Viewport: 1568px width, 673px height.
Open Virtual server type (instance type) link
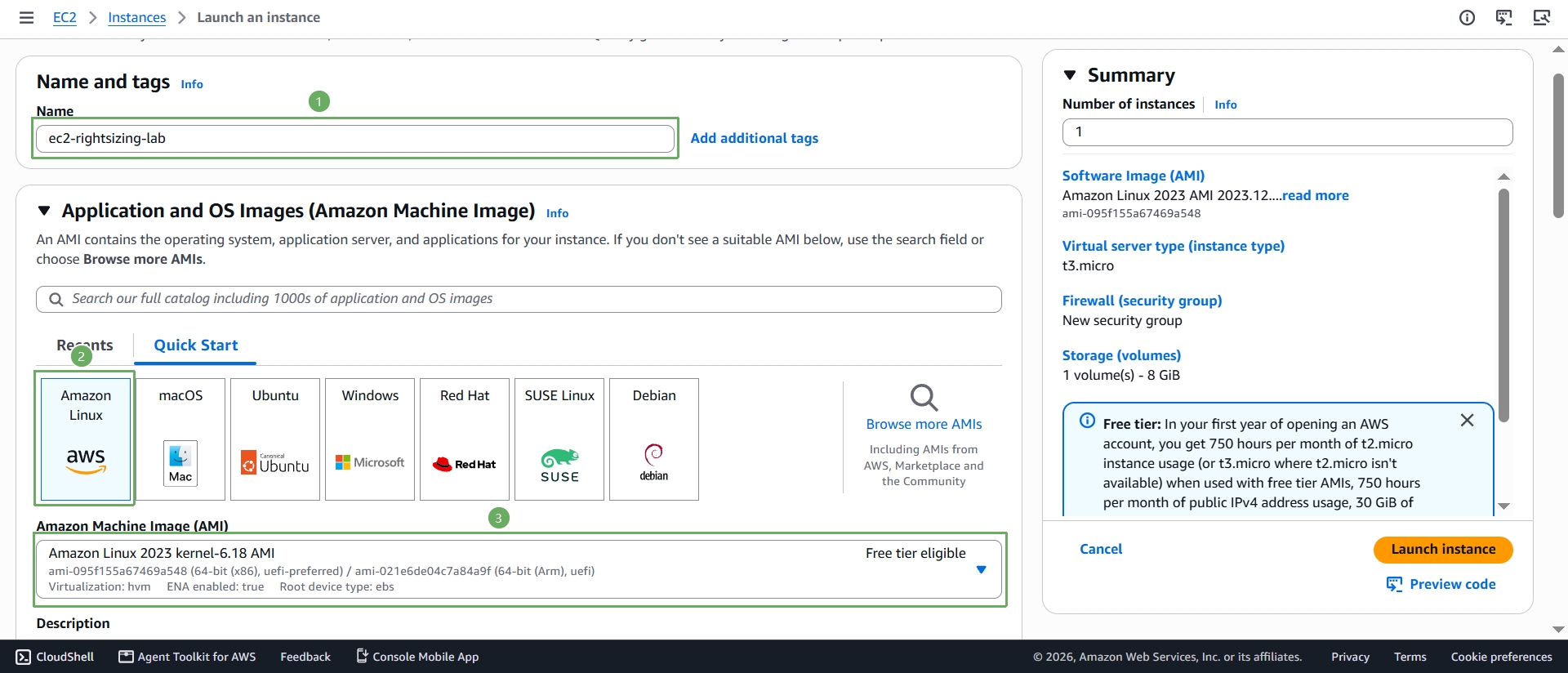coord(1173,246)
